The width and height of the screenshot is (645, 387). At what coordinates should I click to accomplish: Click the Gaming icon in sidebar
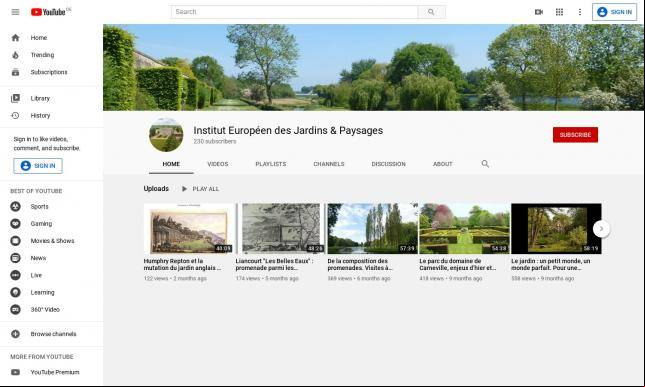(15, 224)
